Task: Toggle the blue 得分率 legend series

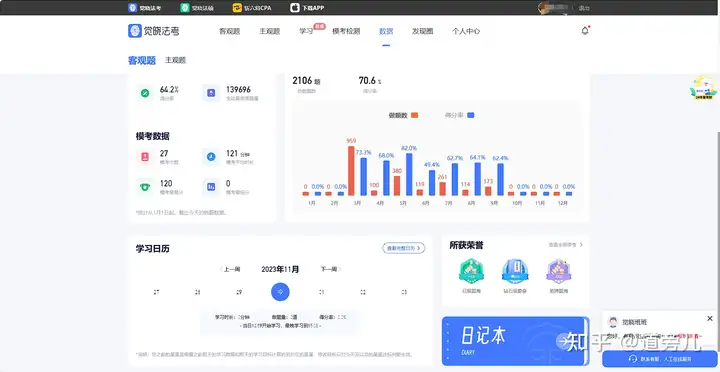Action: pyautogui.click(x=459, y=115)
